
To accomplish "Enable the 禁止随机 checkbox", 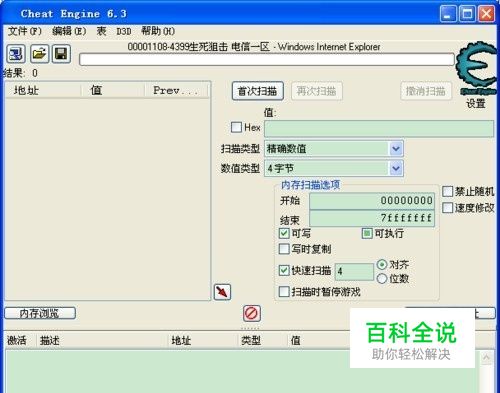I will tap(447, 191).
